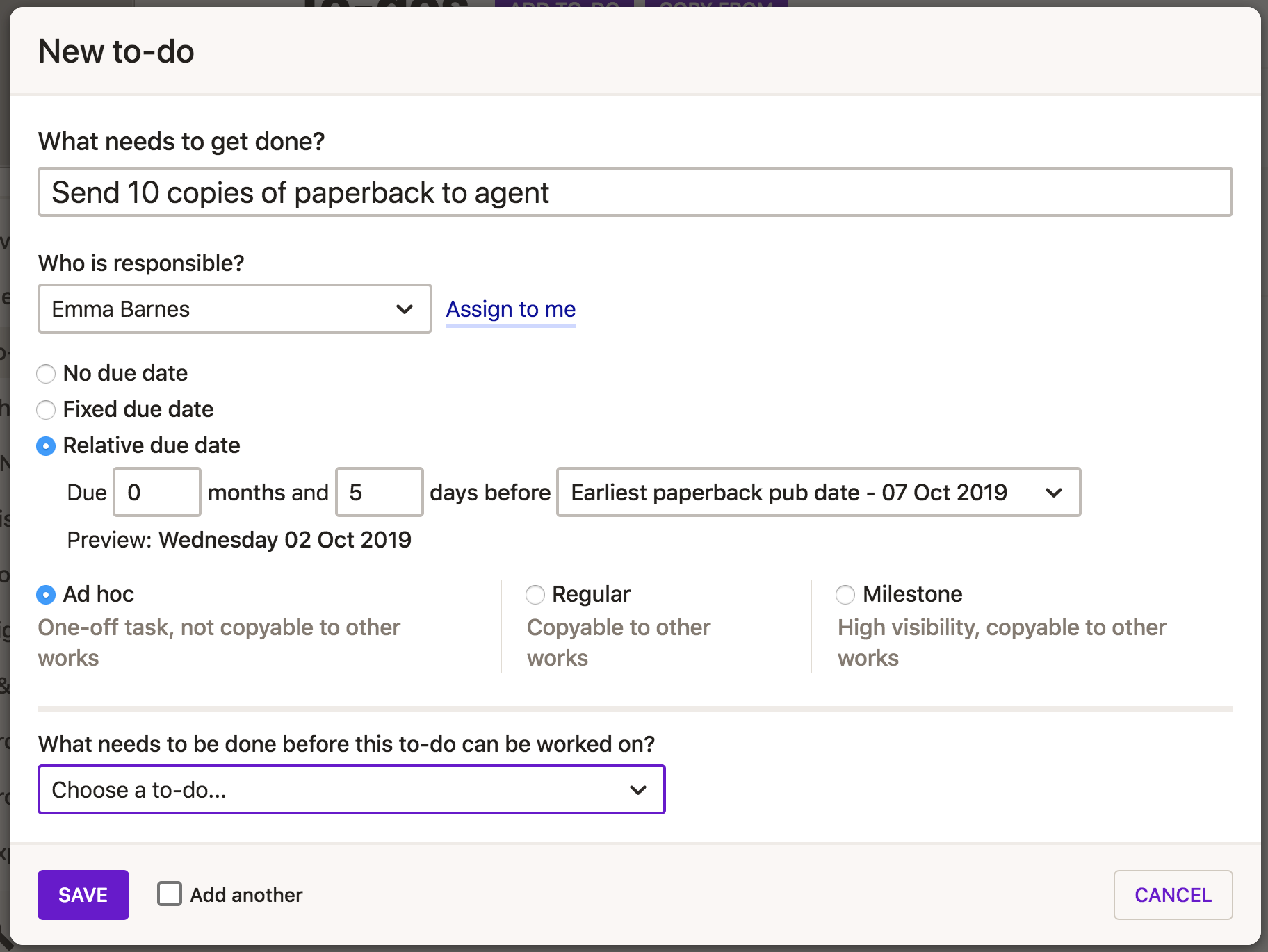This screenshot has height=952, width=1268.
Task: Click into the months number field
Action: [157, 493]
